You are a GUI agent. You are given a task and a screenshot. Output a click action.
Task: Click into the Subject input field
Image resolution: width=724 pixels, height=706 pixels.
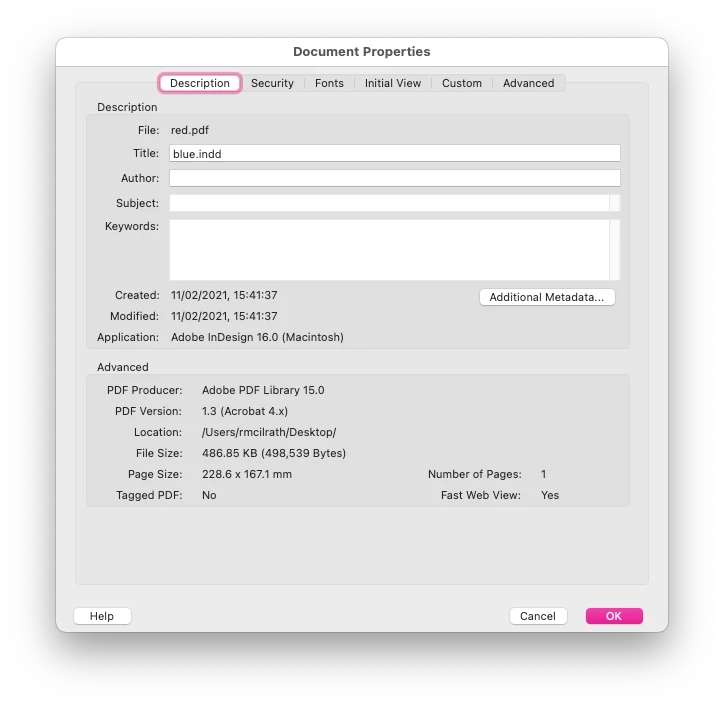coord(389,203)
